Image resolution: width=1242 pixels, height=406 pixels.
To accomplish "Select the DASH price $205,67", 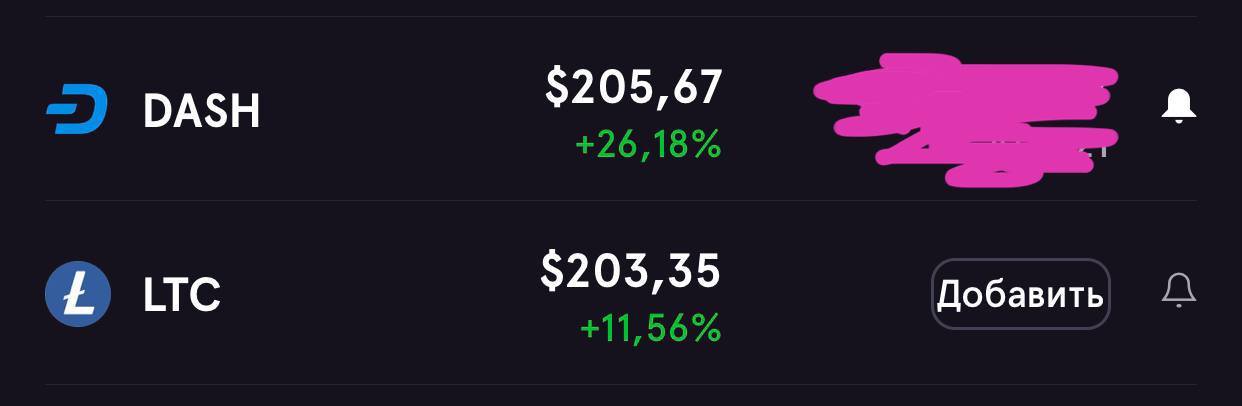I will tap(633, 87).
